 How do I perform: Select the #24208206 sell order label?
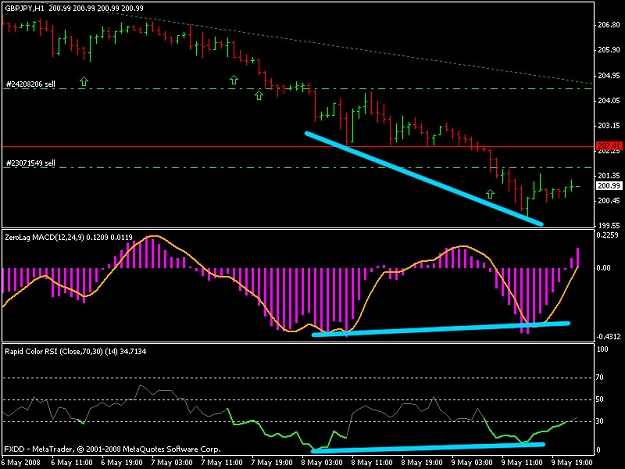coord(31,84)
